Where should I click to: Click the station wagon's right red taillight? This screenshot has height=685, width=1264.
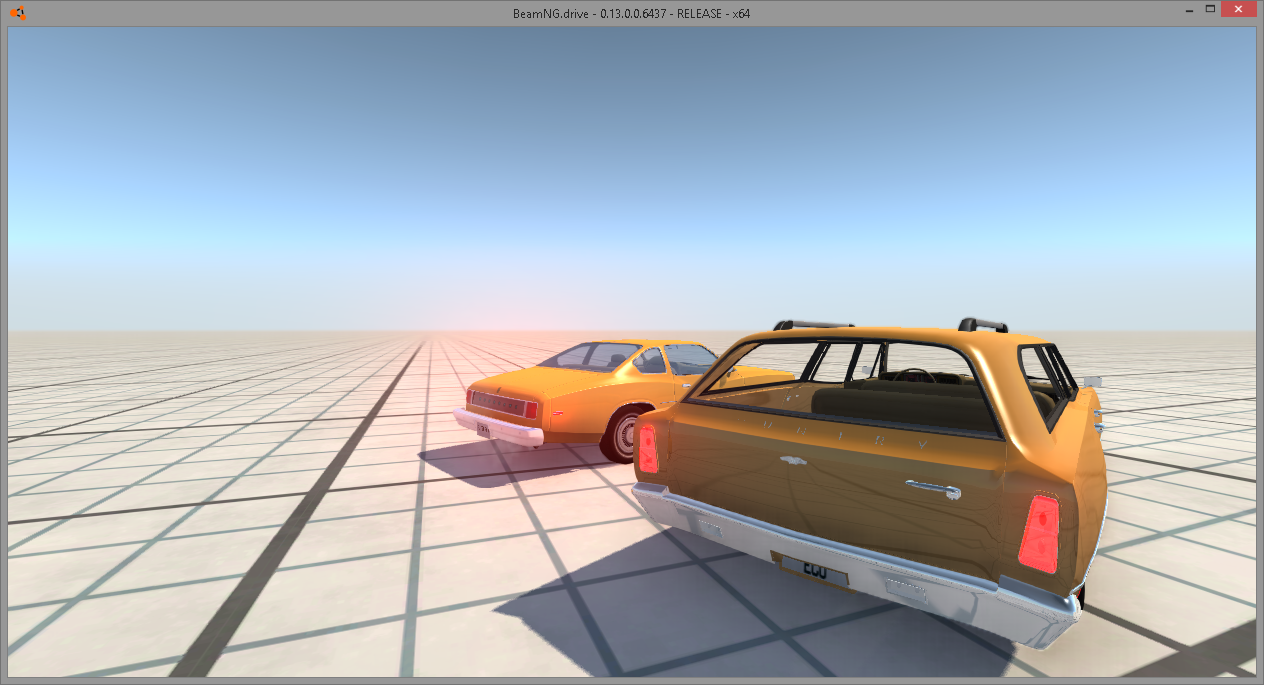1039,534
